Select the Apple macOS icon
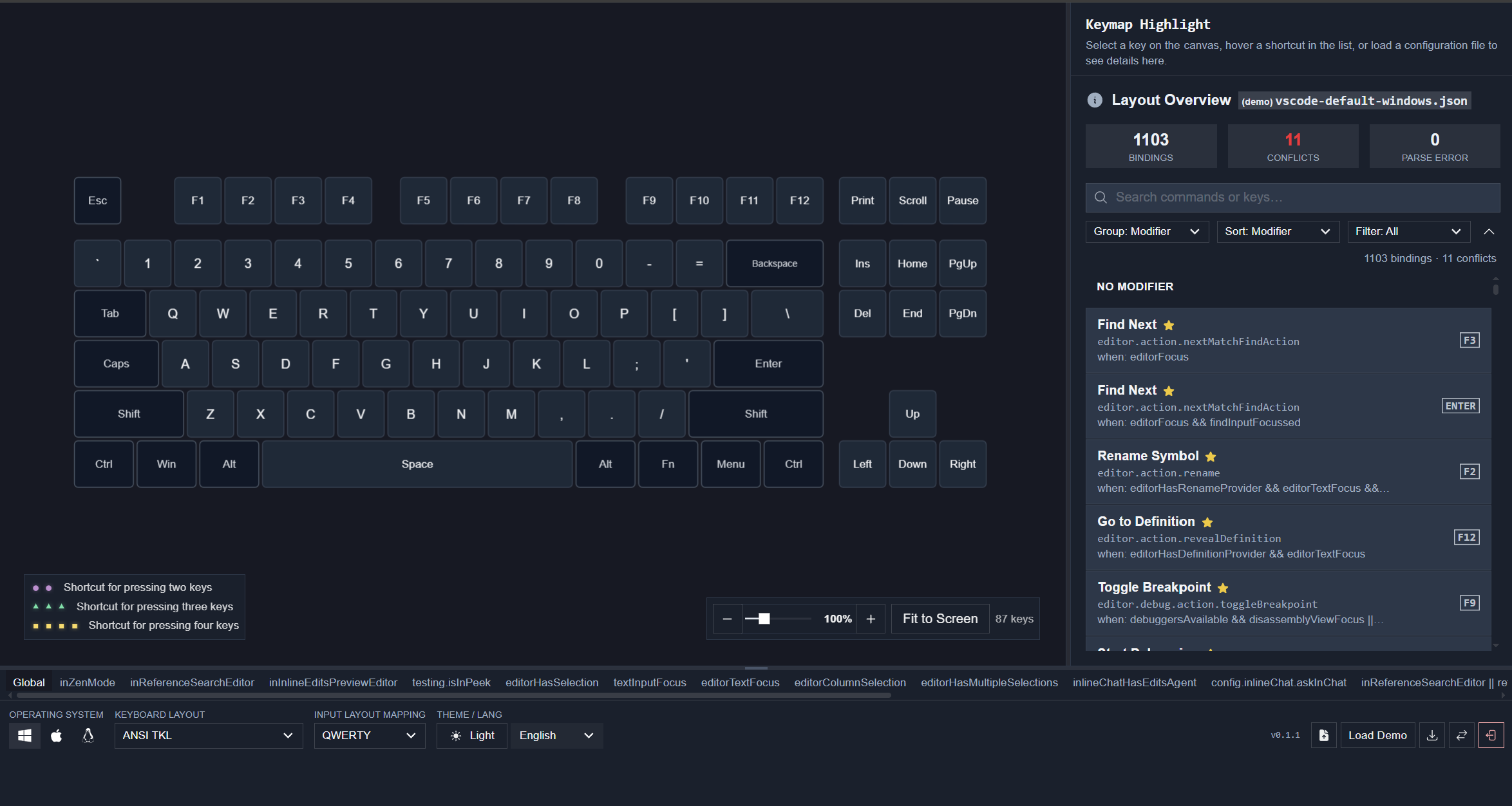 tap(57, 735)
